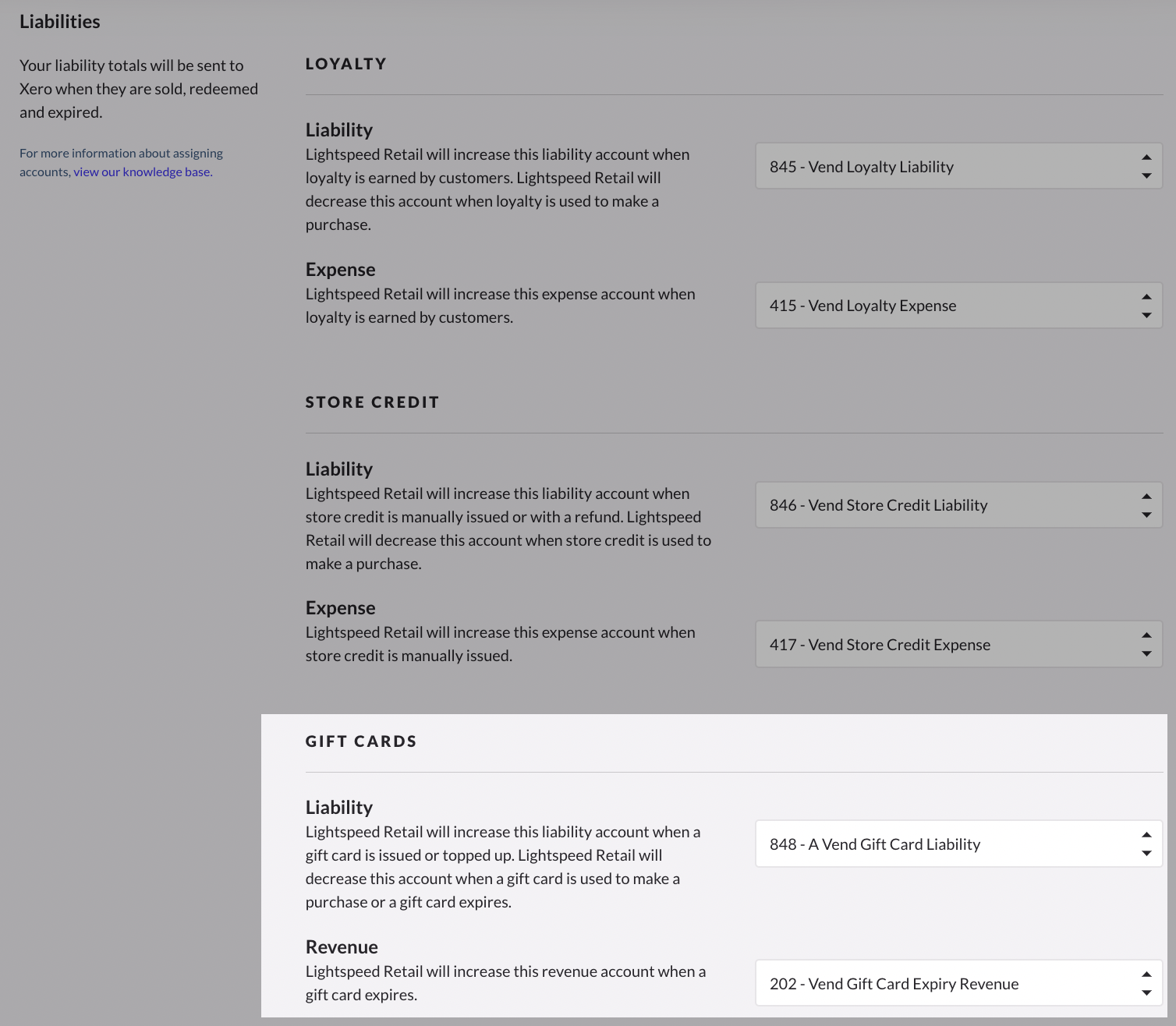This screenshot has height=1026, width=1176.
Task: Open the 845 - Vend Loyalty Liability dropdown
Action: pos(958,166)
